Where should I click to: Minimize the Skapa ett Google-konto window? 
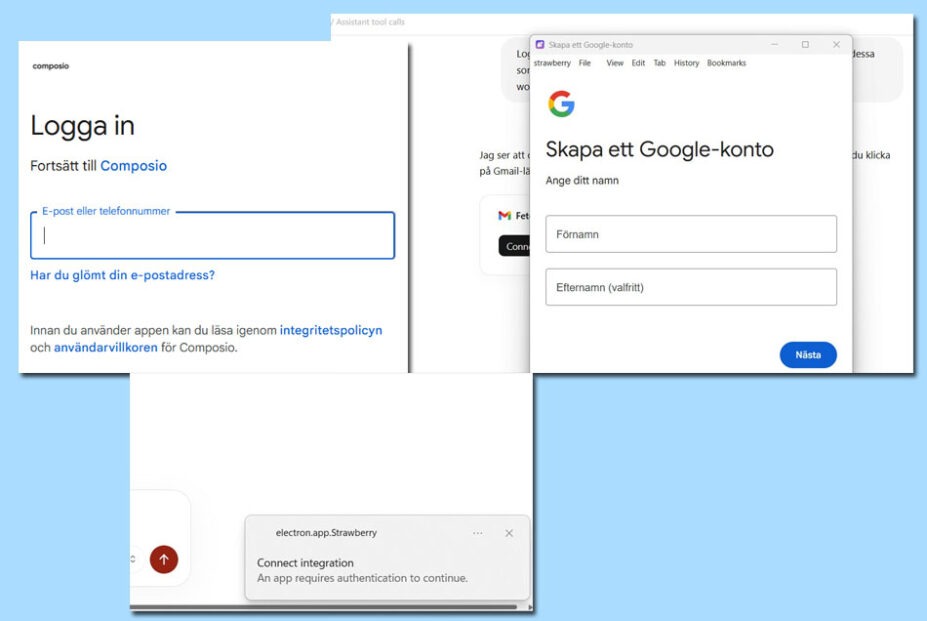click(x=774, y=45)
